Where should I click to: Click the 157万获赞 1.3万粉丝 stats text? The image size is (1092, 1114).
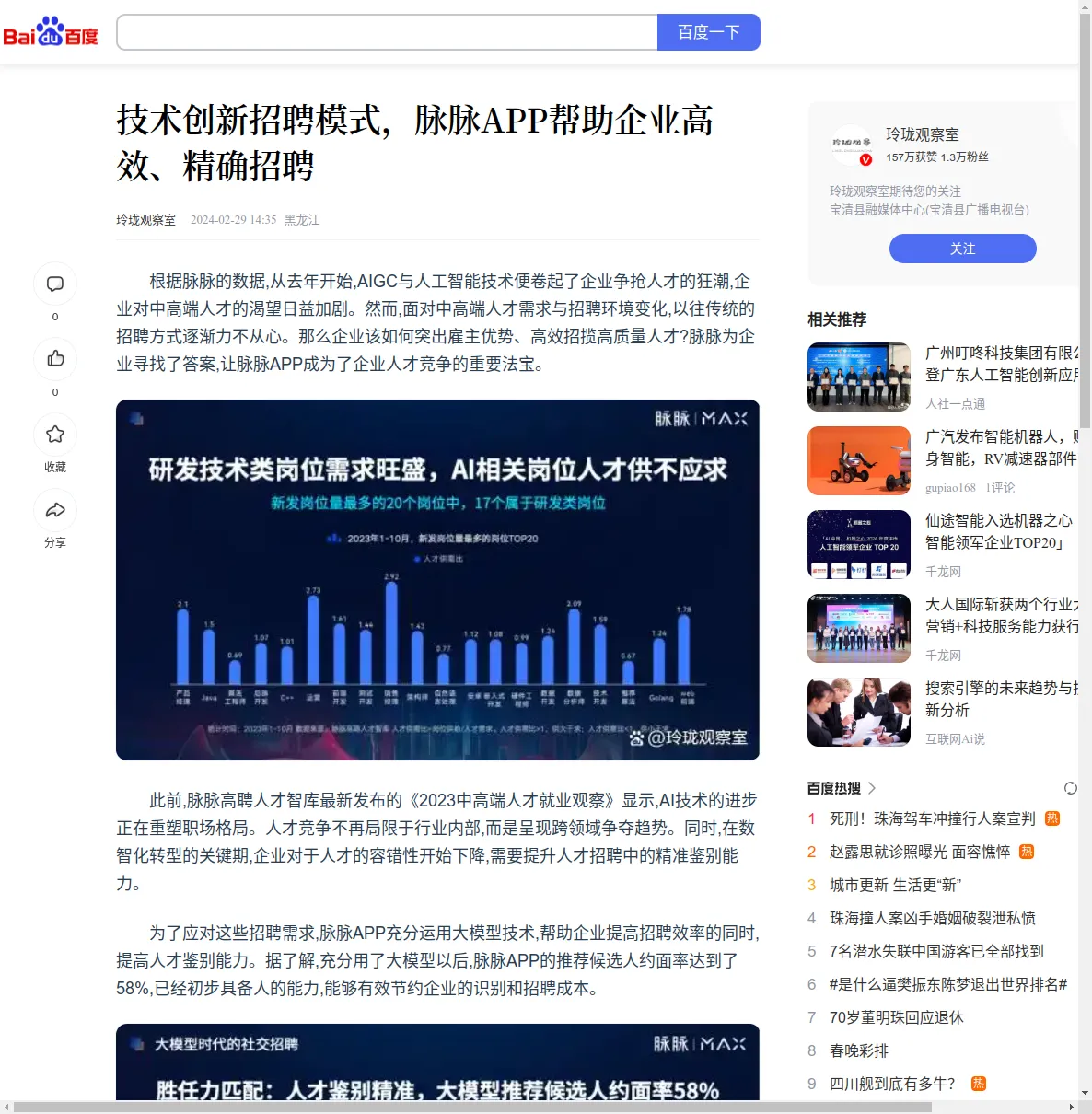[937, 157]
